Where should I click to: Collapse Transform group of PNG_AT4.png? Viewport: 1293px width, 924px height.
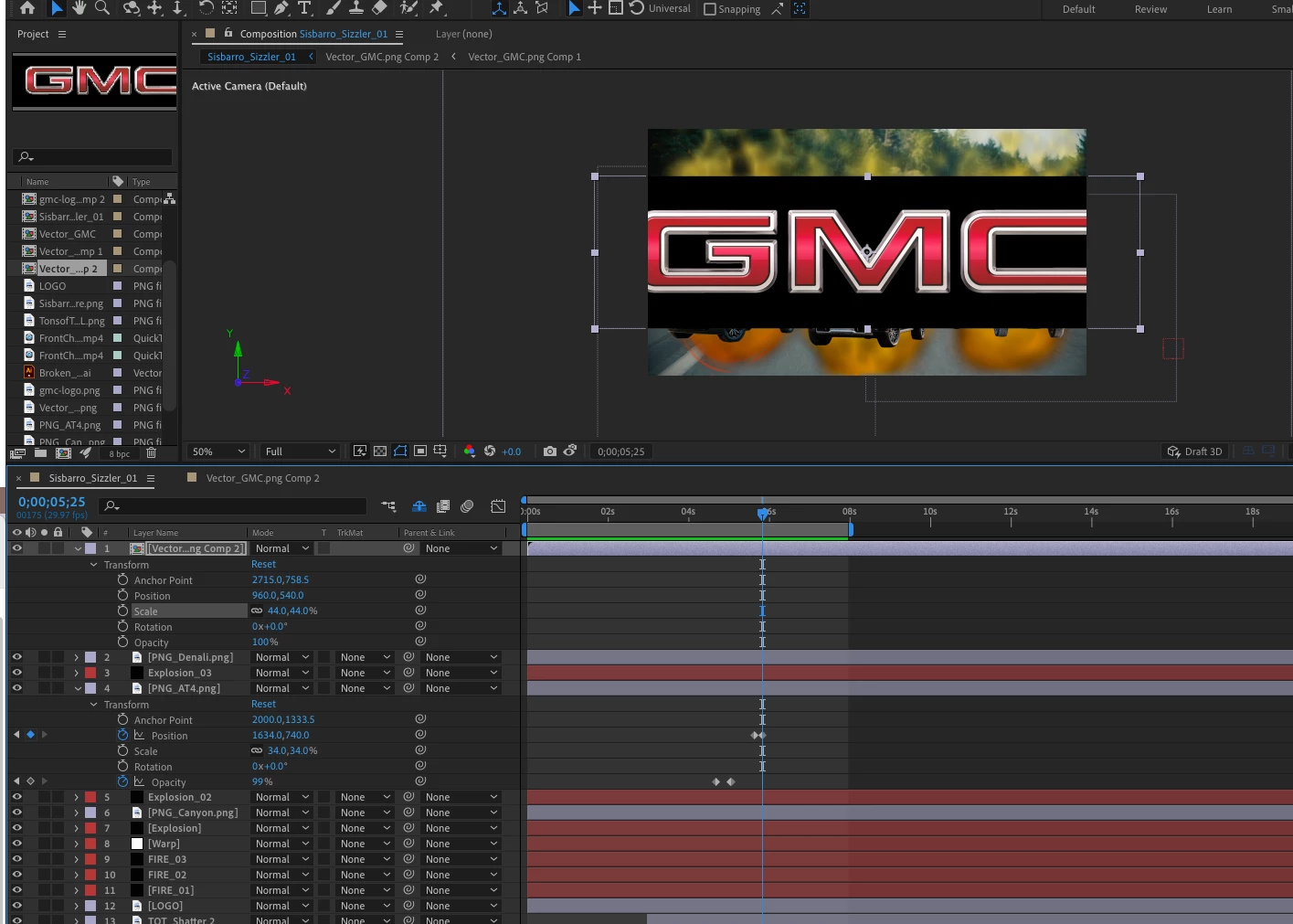(x=93, y=705)
